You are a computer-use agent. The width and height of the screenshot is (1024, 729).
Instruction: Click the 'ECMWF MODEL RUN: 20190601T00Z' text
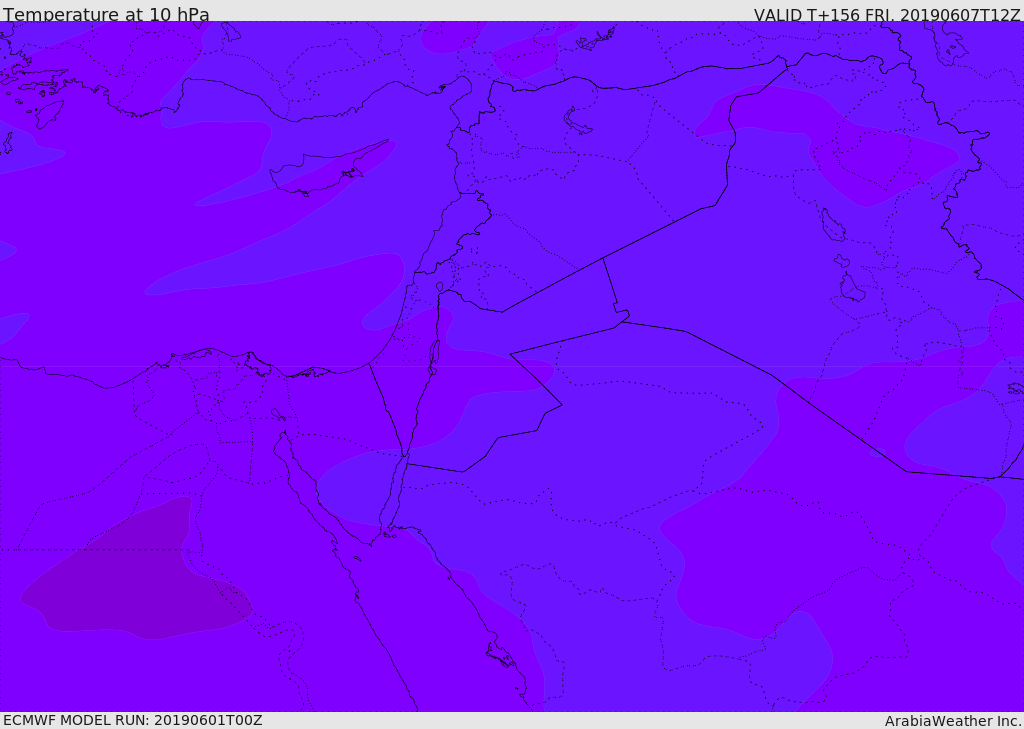133,720
